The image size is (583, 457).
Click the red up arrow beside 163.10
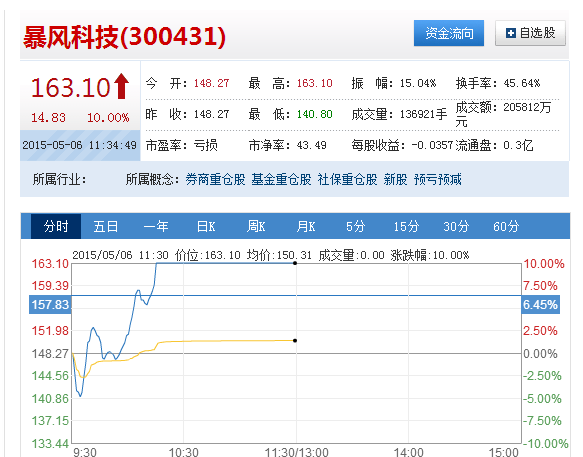121,86
